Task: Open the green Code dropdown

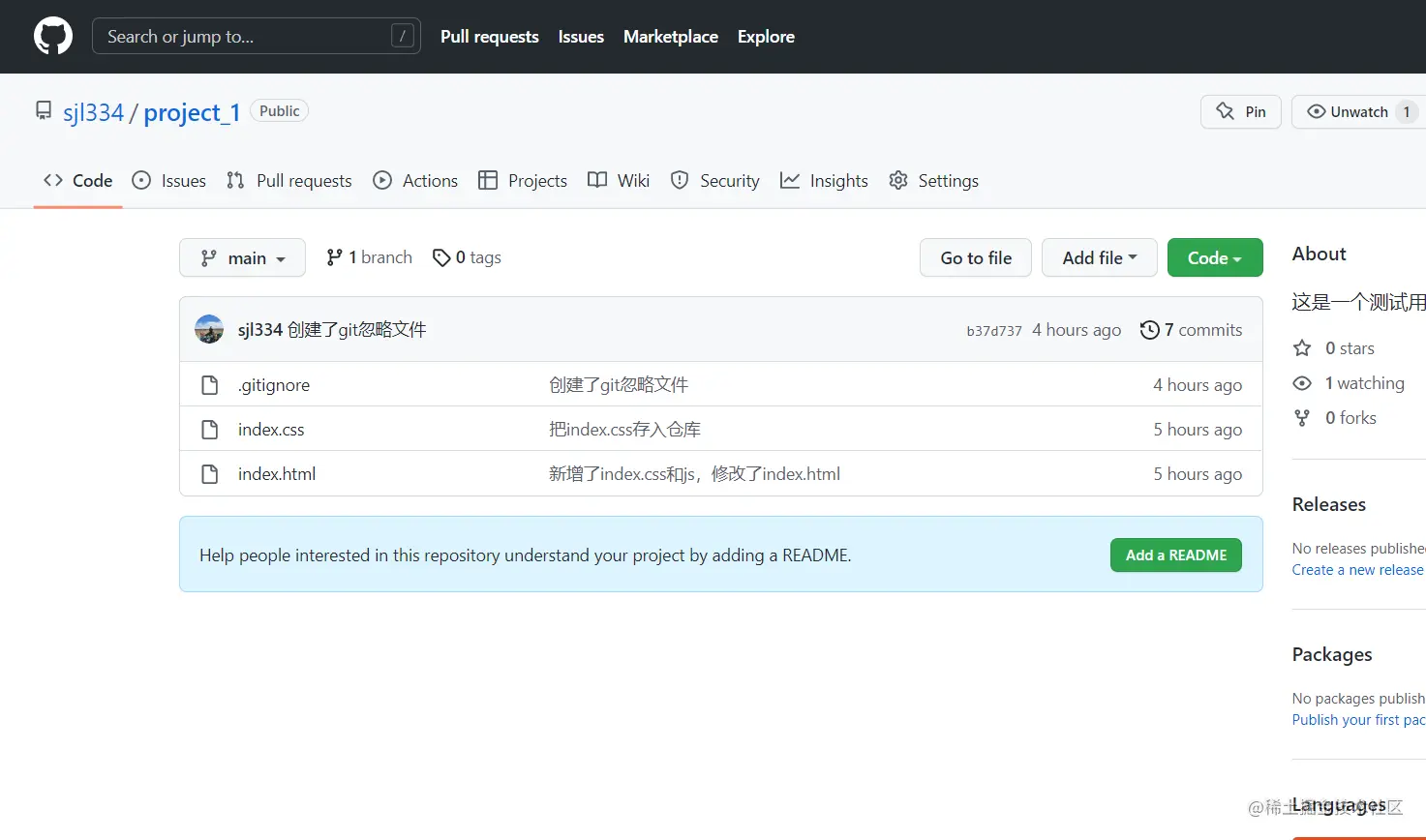Action: click(1215, 257)
